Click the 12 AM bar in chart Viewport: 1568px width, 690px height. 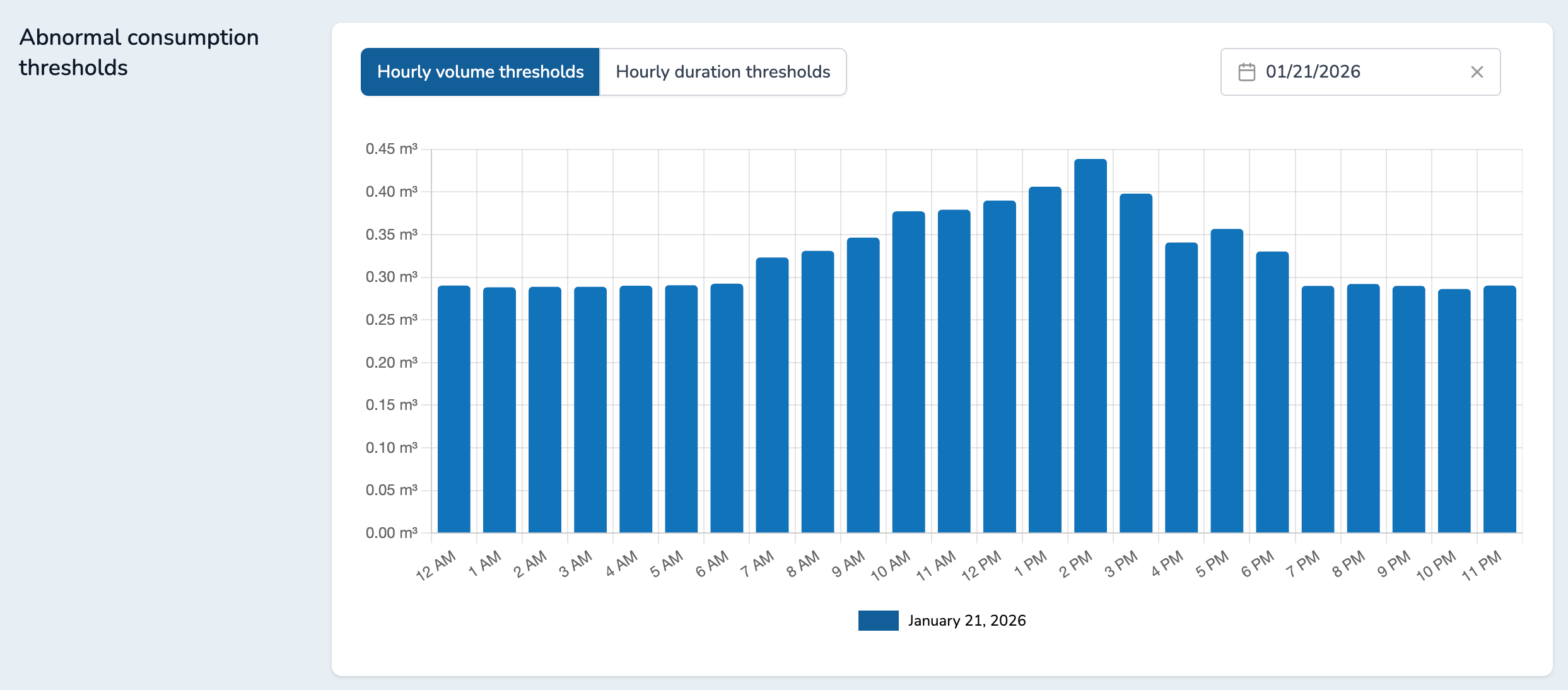pyautogui.click(x=454, y=410)
